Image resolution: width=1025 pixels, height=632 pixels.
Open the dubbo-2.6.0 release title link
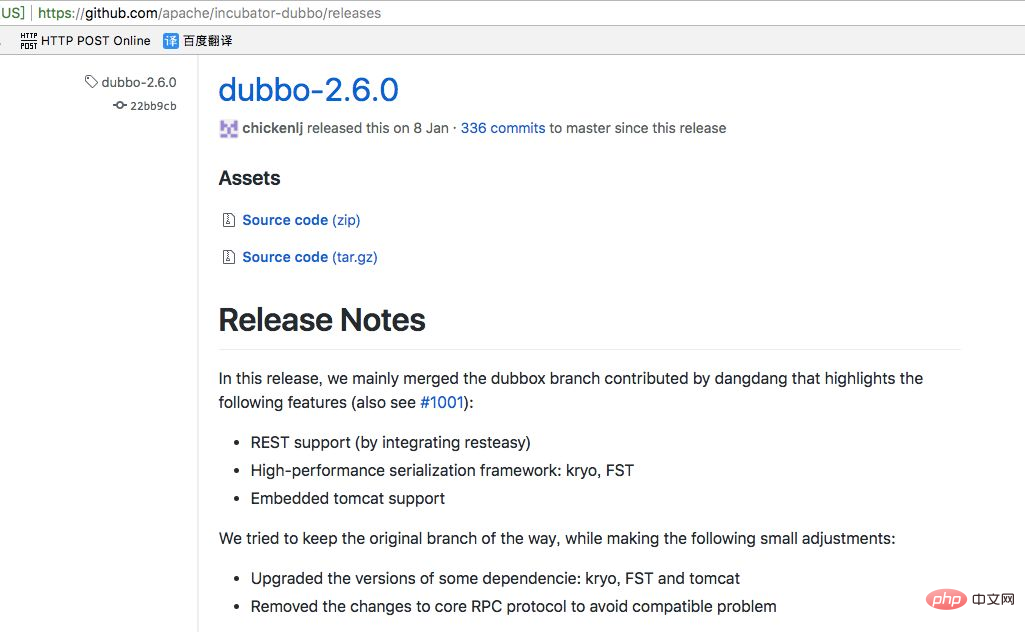click(x=309, y=90)
